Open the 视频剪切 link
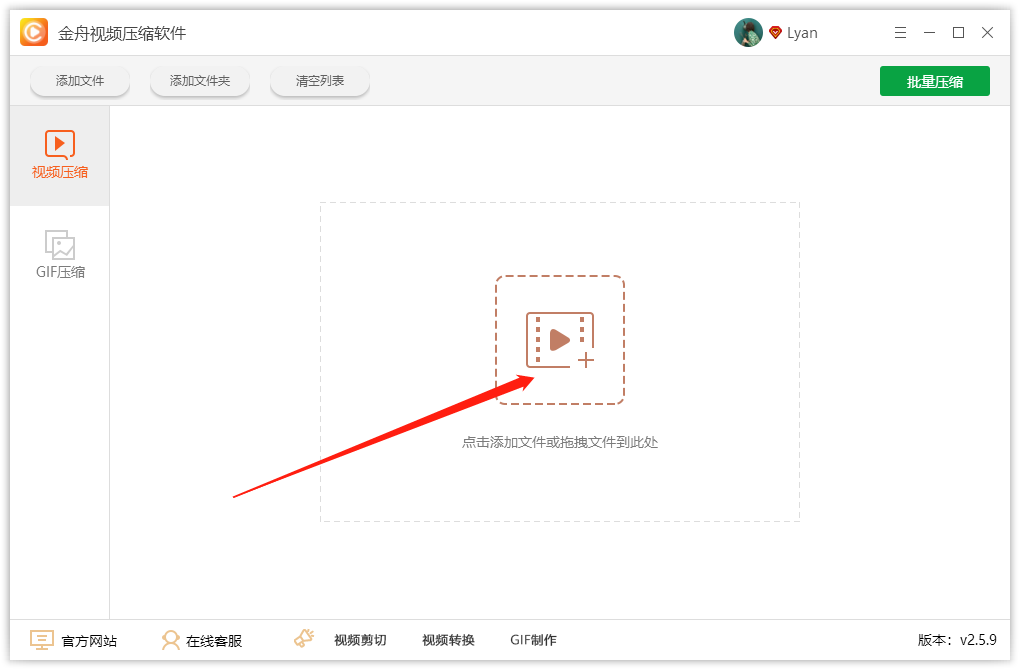This screenshot has height=670, width=1020. coord(360,640)
